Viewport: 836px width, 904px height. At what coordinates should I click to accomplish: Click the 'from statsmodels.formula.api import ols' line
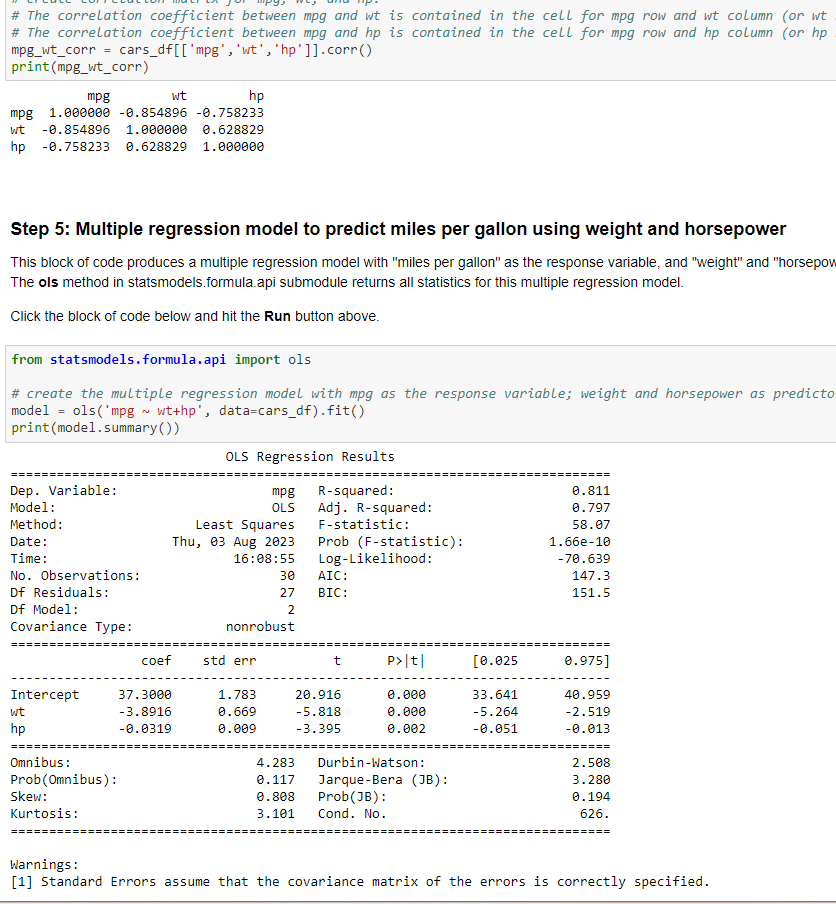[x=161, y=360]
